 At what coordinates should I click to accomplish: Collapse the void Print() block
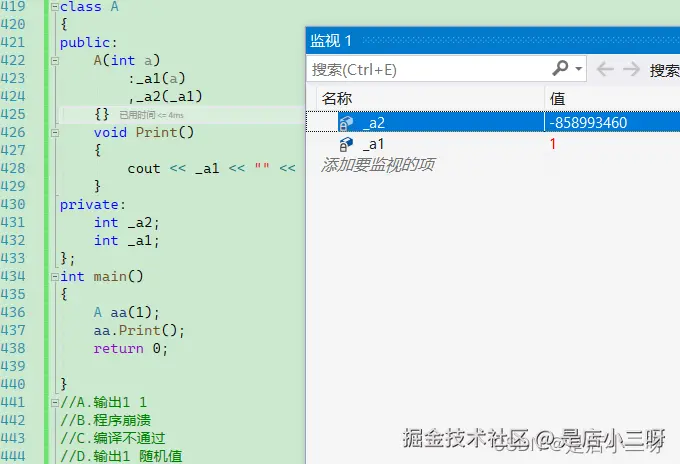tap(55, 133)
